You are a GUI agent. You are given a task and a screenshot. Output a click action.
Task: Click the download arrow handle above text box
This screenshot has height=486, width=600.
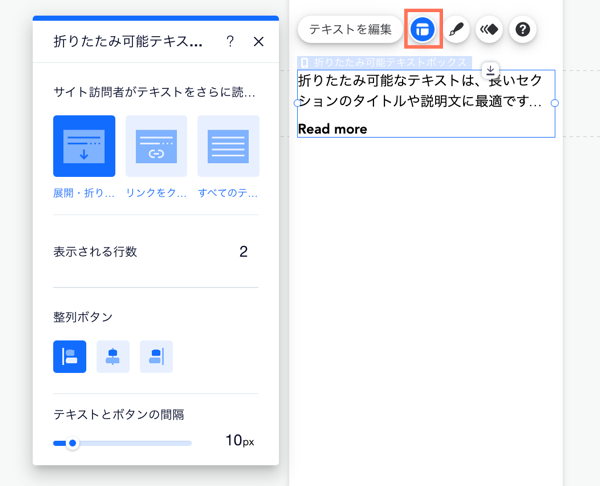490,70
